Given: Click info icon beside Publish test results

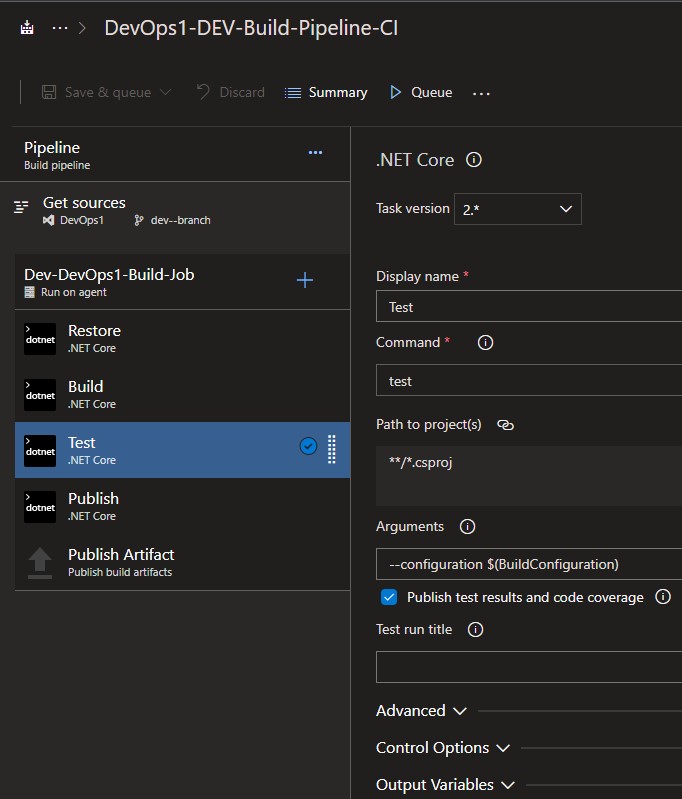Looking at the screenshot, I should 663,596.
